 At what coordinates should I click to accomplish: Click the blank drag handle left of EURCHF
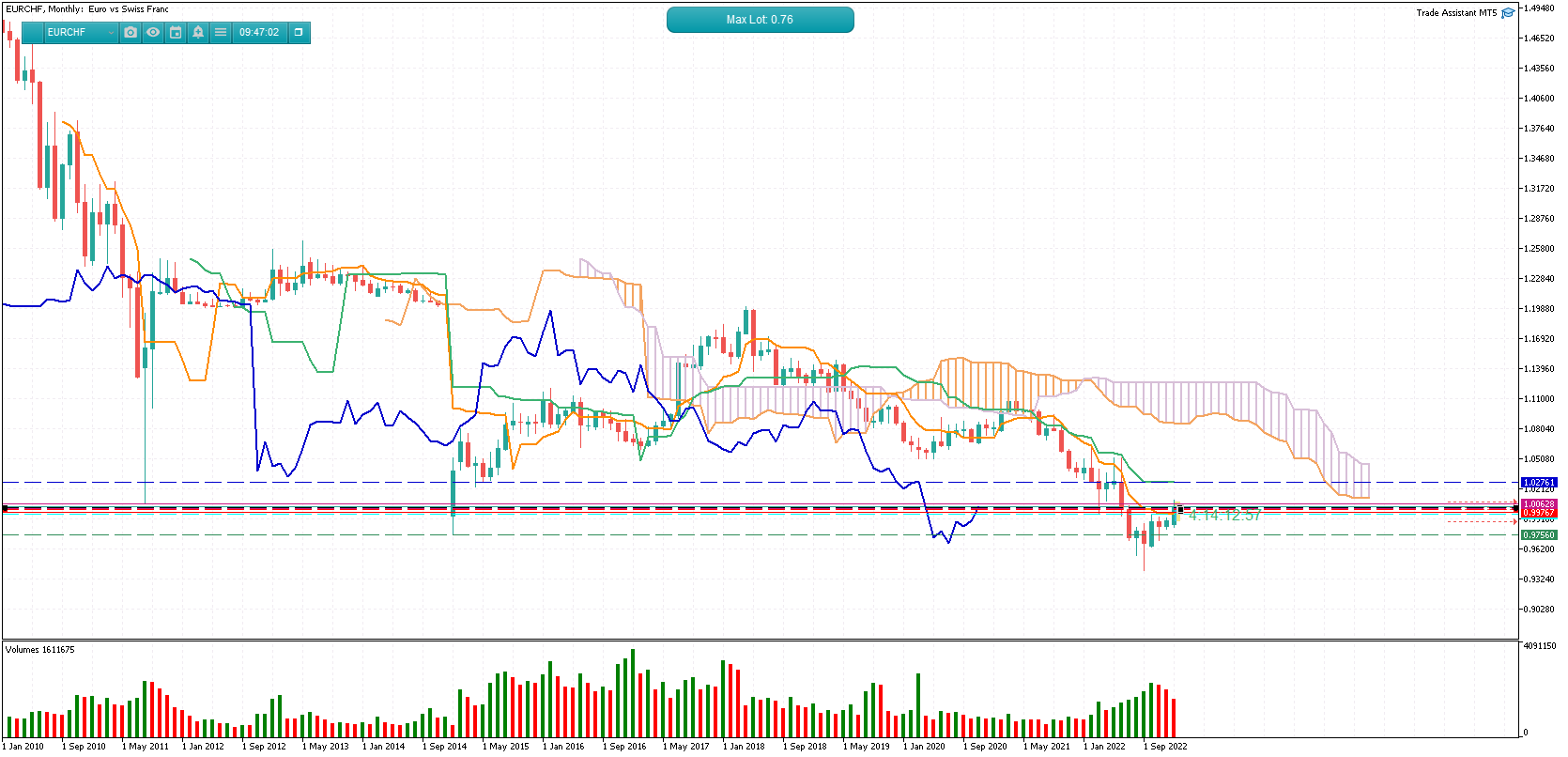point(32,32)
